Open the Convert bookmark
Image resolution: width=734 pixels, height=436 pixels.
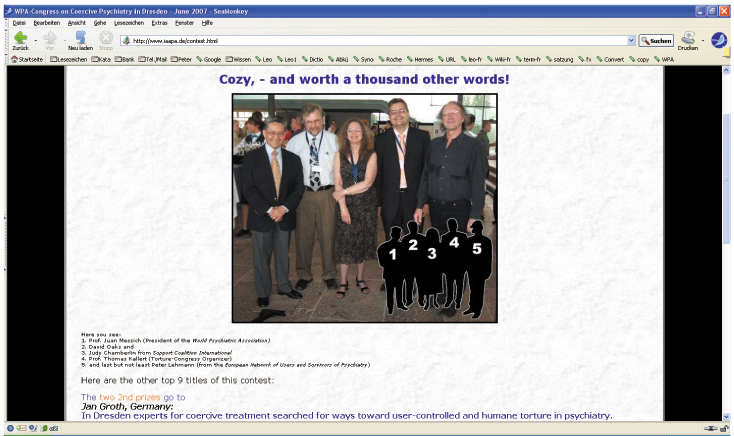click(610, 59)
